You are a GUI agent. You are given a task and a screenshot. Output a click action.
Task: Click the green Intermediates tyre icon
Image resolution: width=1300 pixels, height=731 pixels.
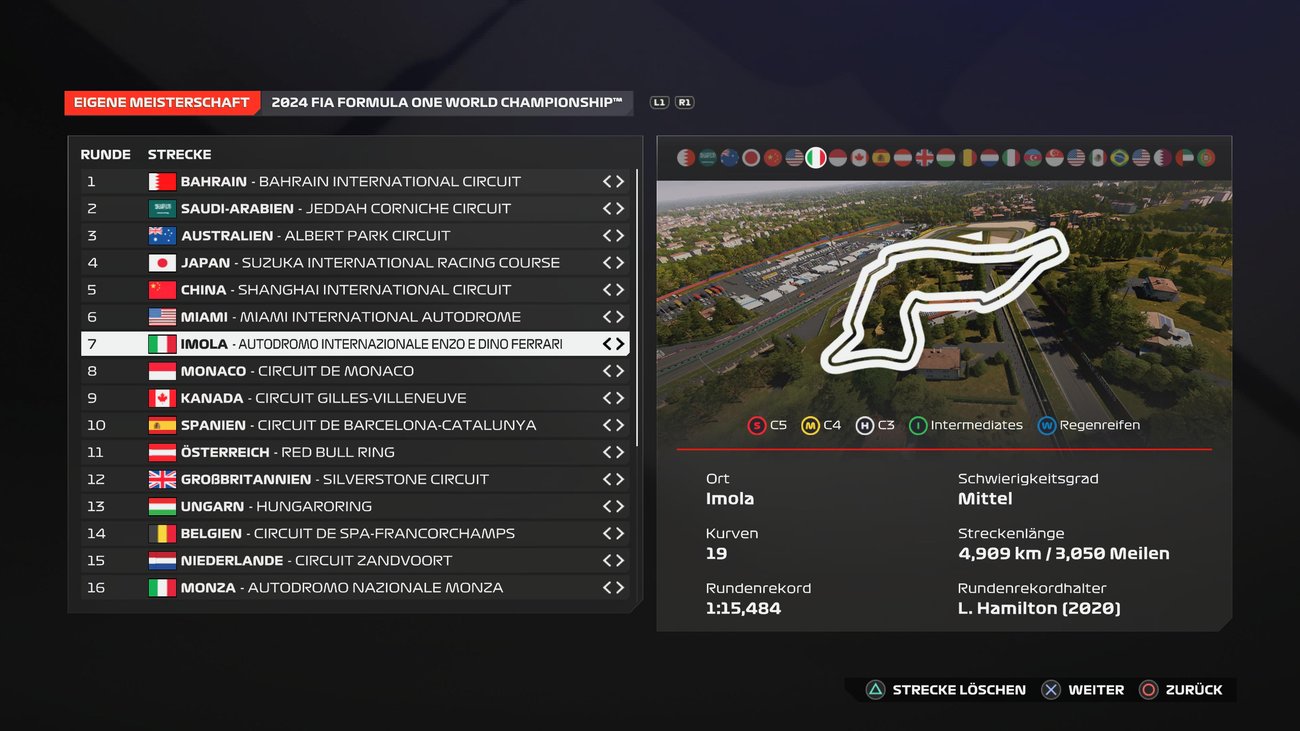tap(917, 425)
